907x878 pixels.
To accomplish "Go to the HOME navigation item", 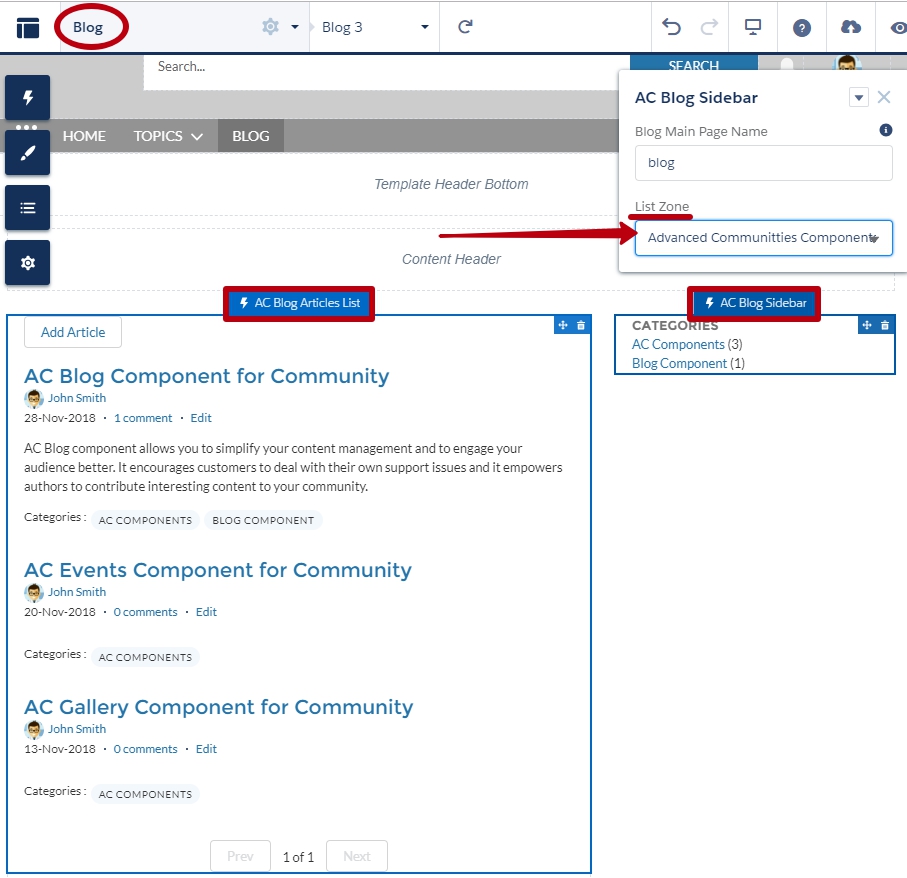I will pyautogui.click(x=84, y=136).
